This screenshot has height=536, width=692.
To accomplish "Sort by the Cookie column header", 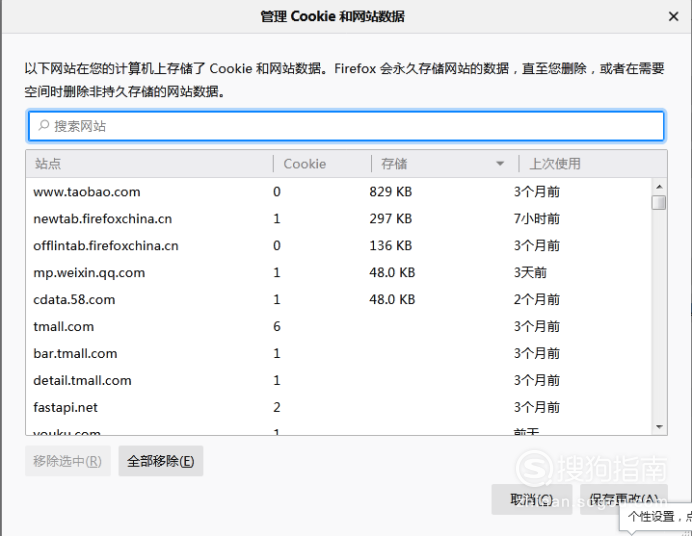I will [322, 164].
